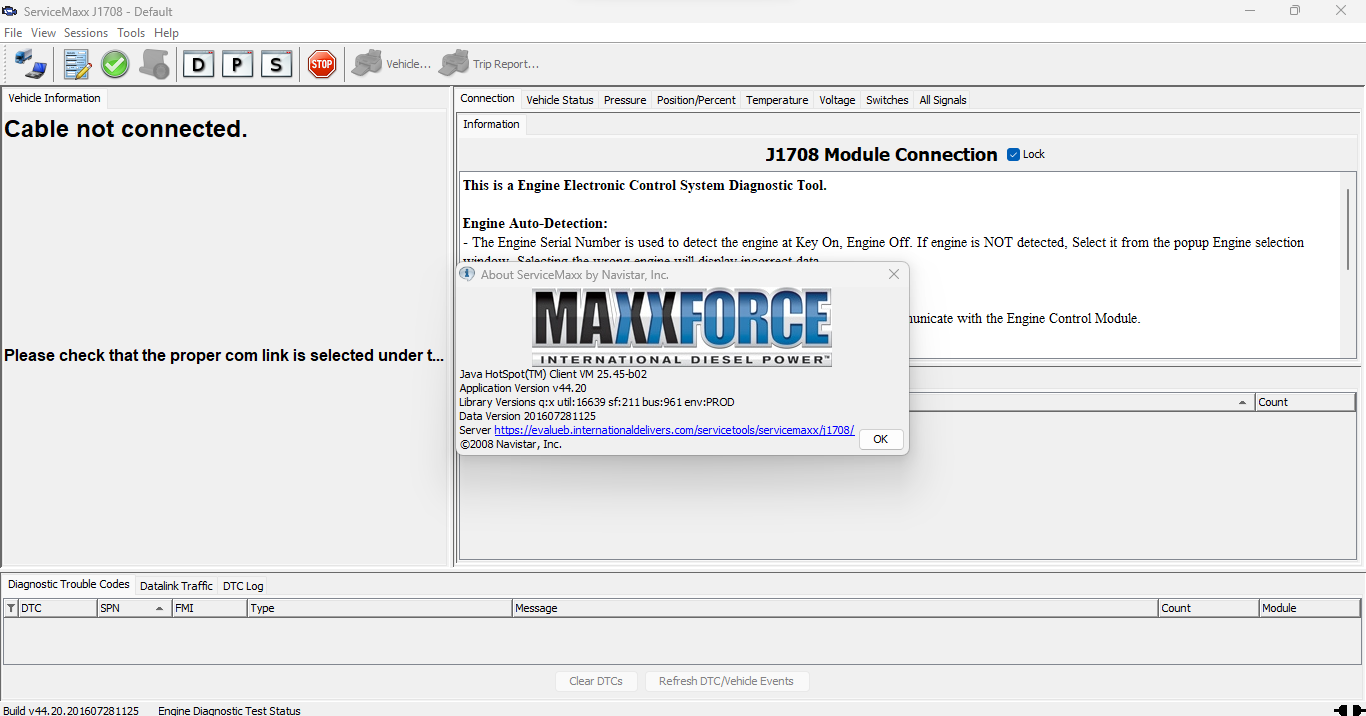
Task: Switch to the Vehicle Status tab
Action: (x=559, y=100)
